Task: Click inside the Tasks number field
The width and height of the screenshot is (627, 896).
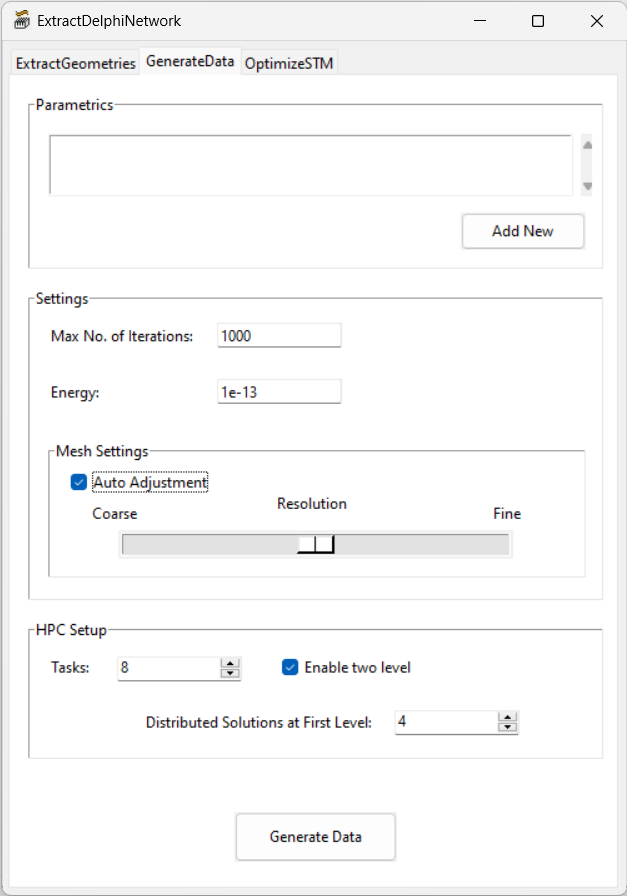Action: (x=168, y=667)
